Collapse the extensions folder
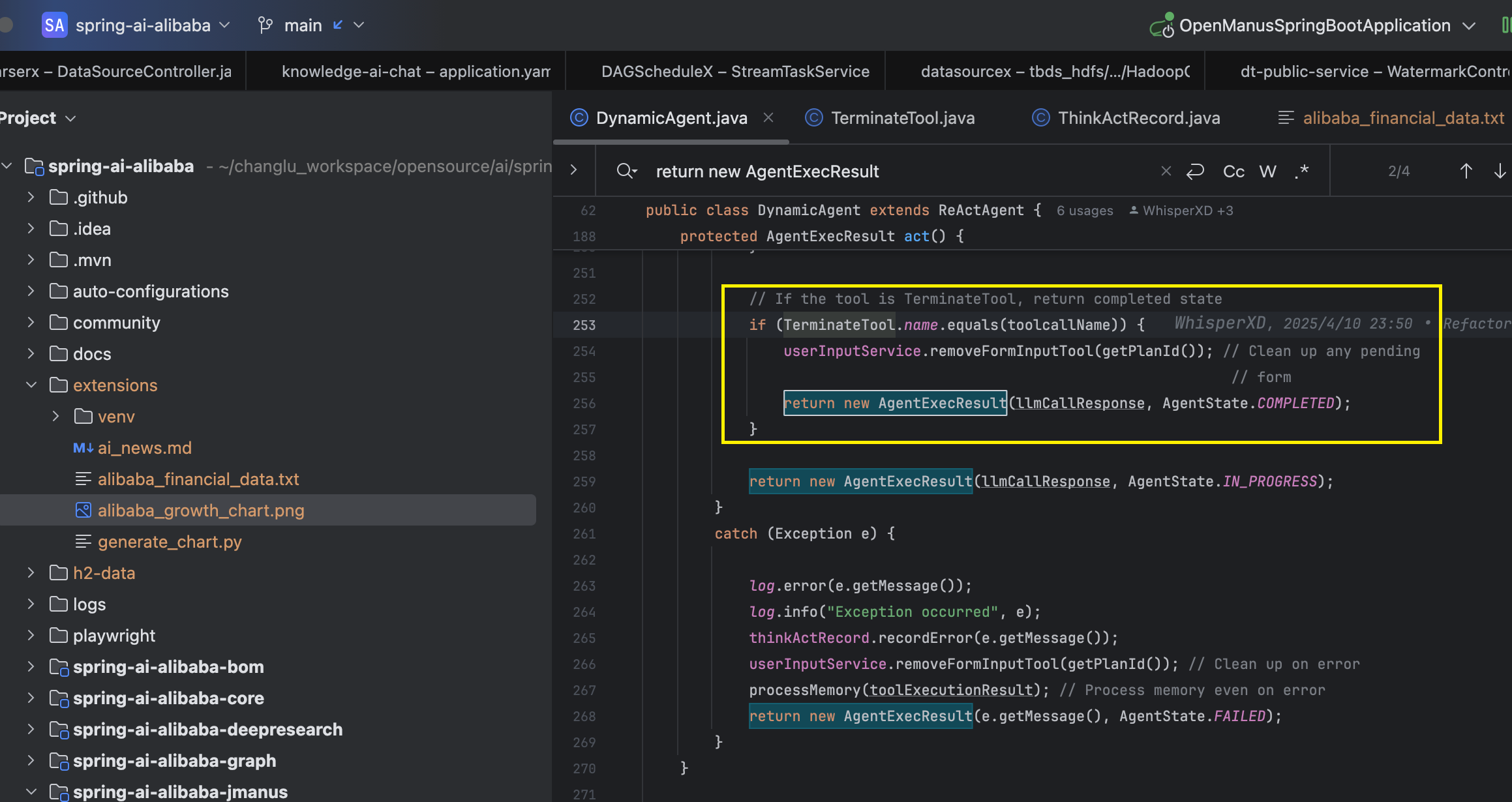The height and width of the screenshot is (802, 1512). click(31, 385)
